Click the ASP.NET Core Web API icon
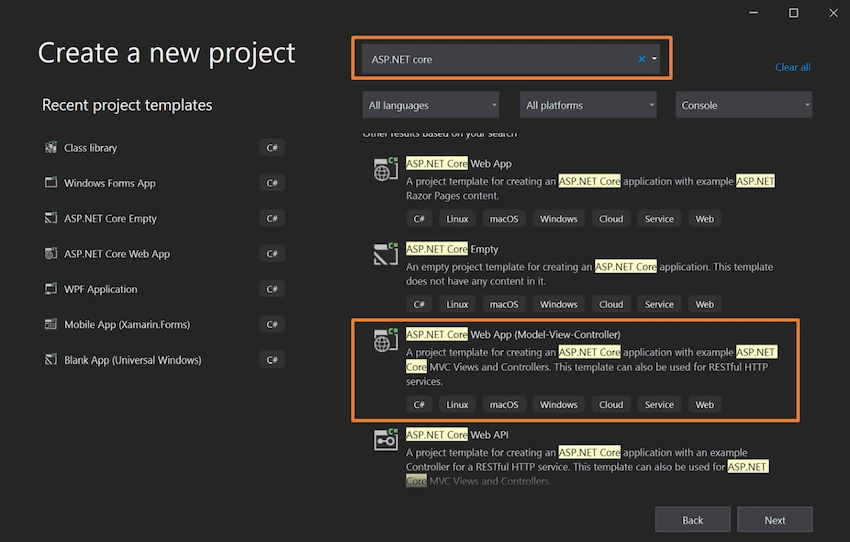 click(x=385, y=440)
